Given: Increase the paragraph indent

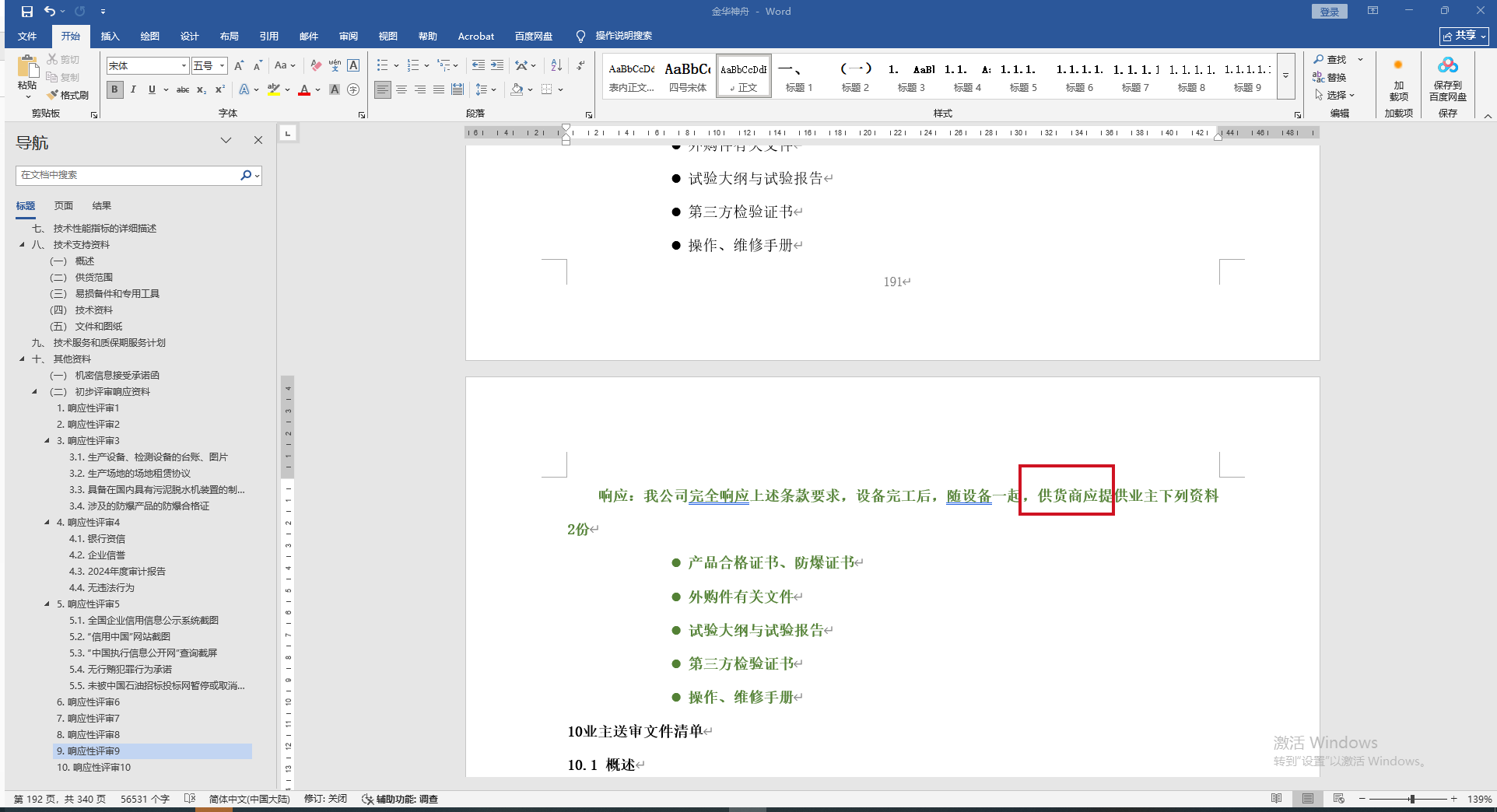Looking at the screenshot, I should point(497,65).
